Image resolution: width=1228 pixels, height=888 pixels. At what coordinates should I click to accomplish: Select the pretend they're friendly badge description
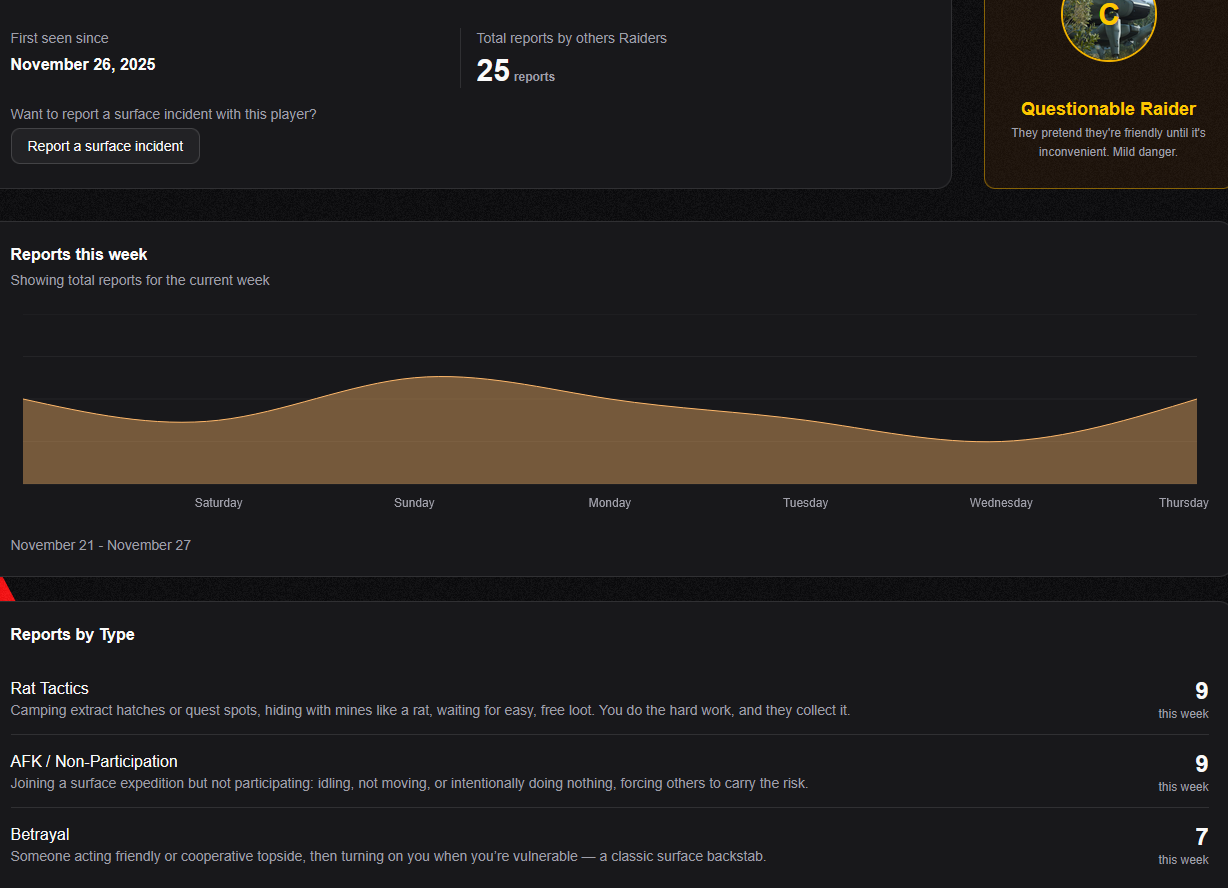(1108, 142)
